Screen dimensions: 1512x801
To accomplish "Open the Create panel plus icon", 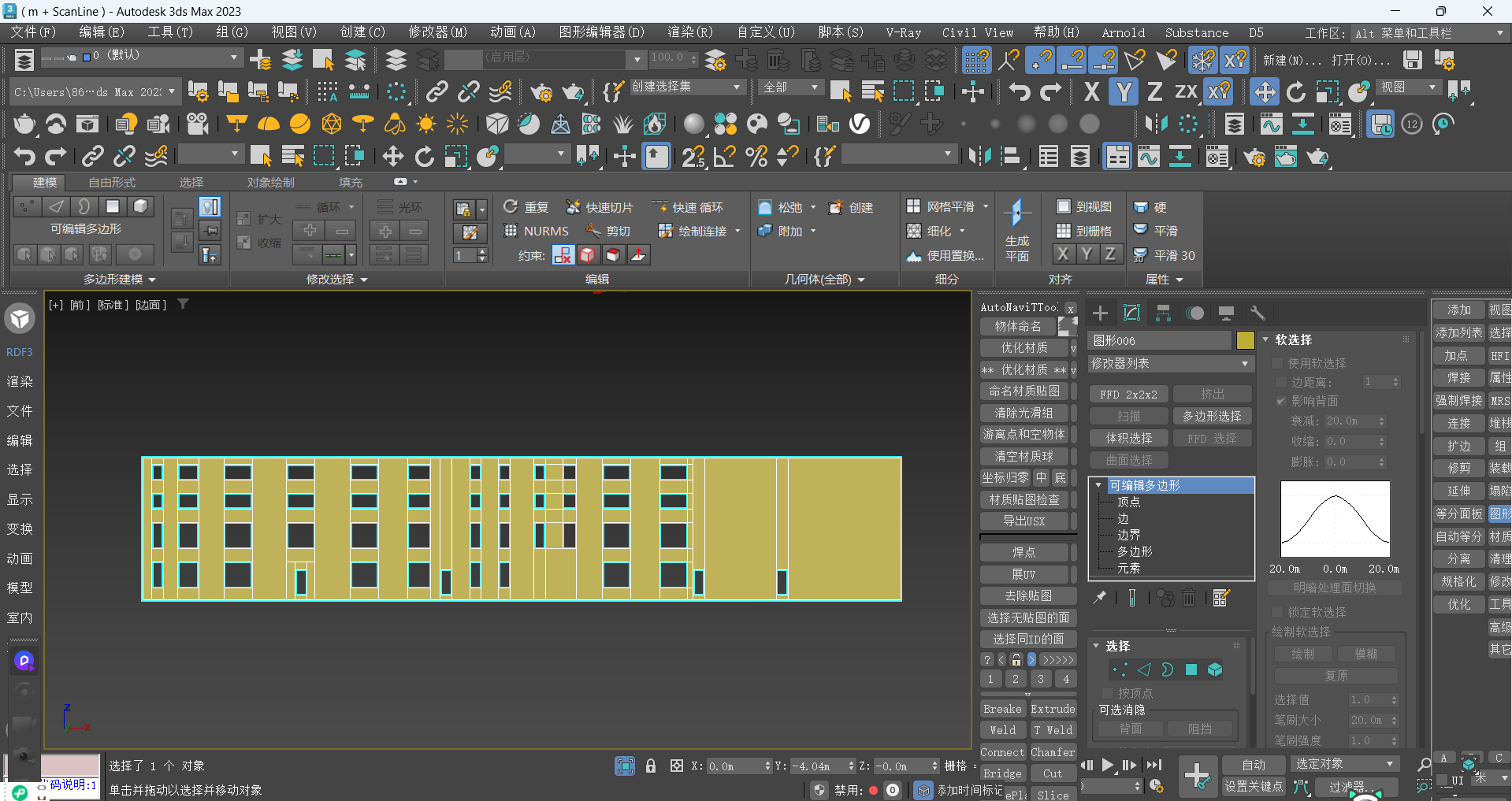I will 1100,313.
